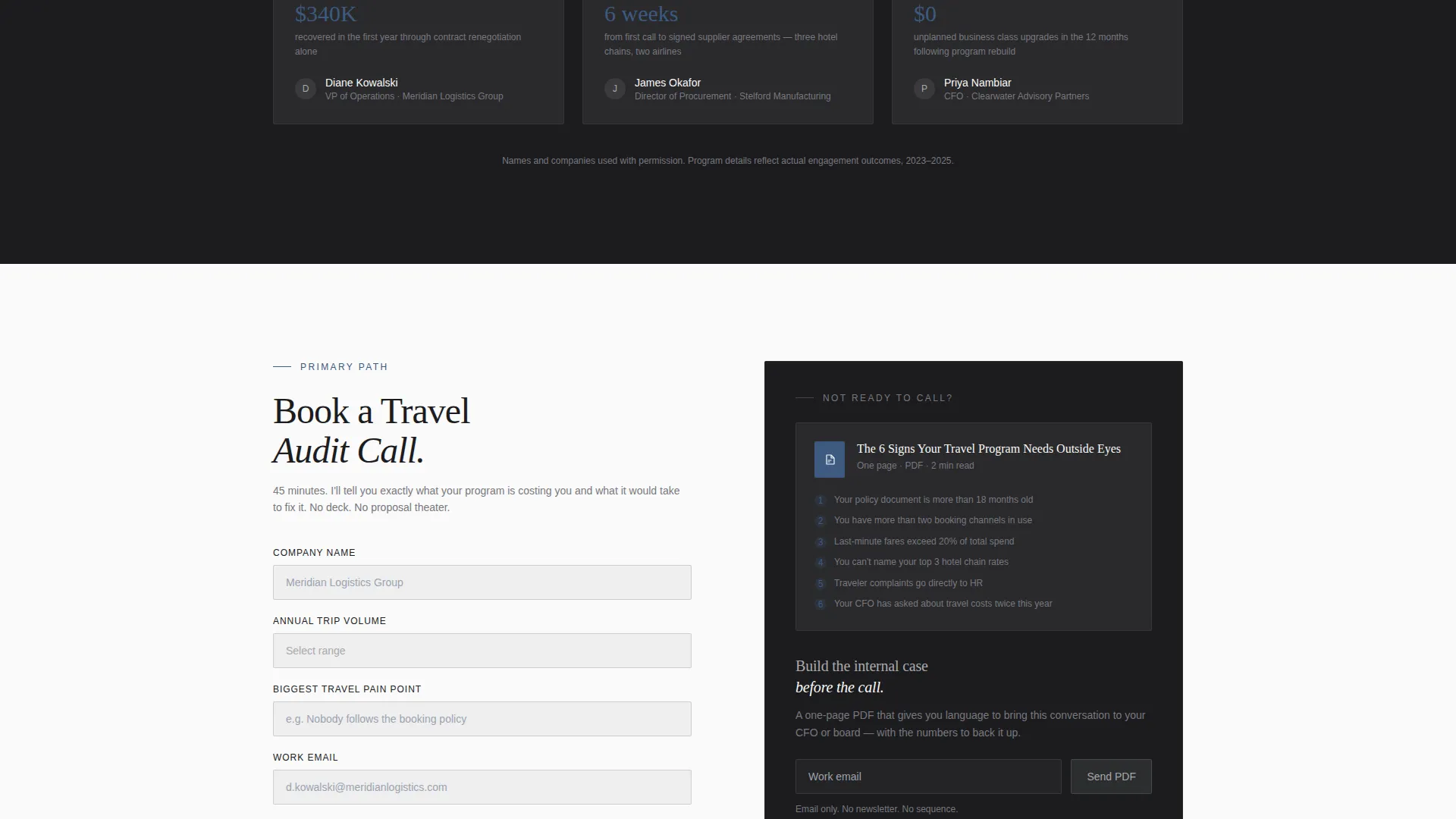Click 'Director of Procurement · Stelford Manufacturing'
The width and height of the screenshot is (1456, 819).
[733, 96]
